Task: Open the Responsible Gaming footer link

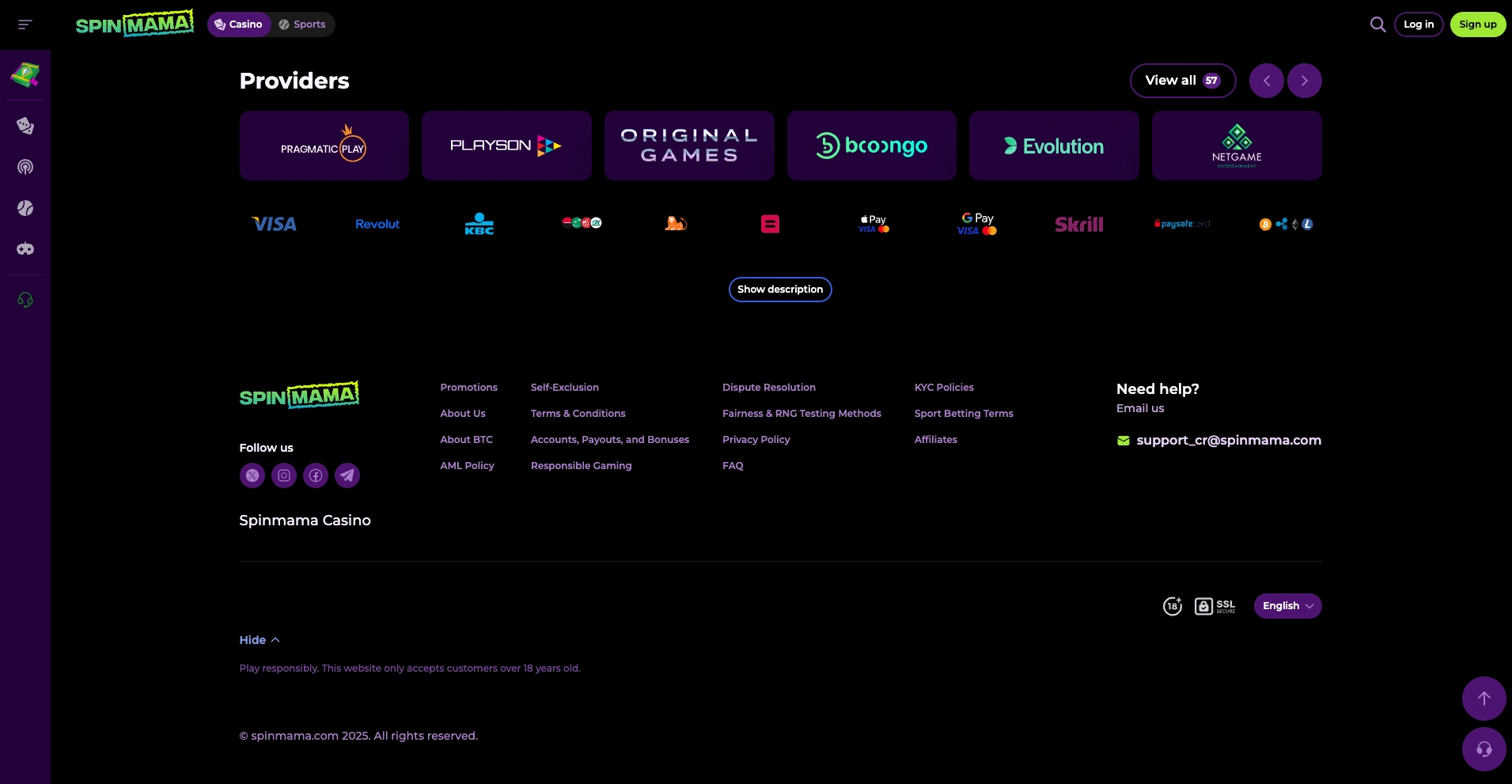Action: 581,466
